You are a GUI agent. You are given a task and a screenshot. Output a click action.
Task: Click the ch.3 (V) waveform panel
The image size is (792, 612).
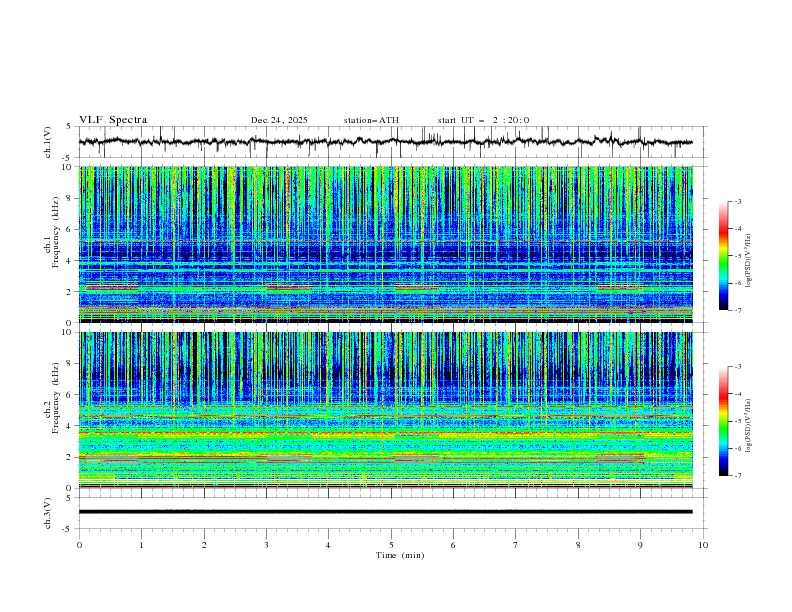(x=390, y=512)
